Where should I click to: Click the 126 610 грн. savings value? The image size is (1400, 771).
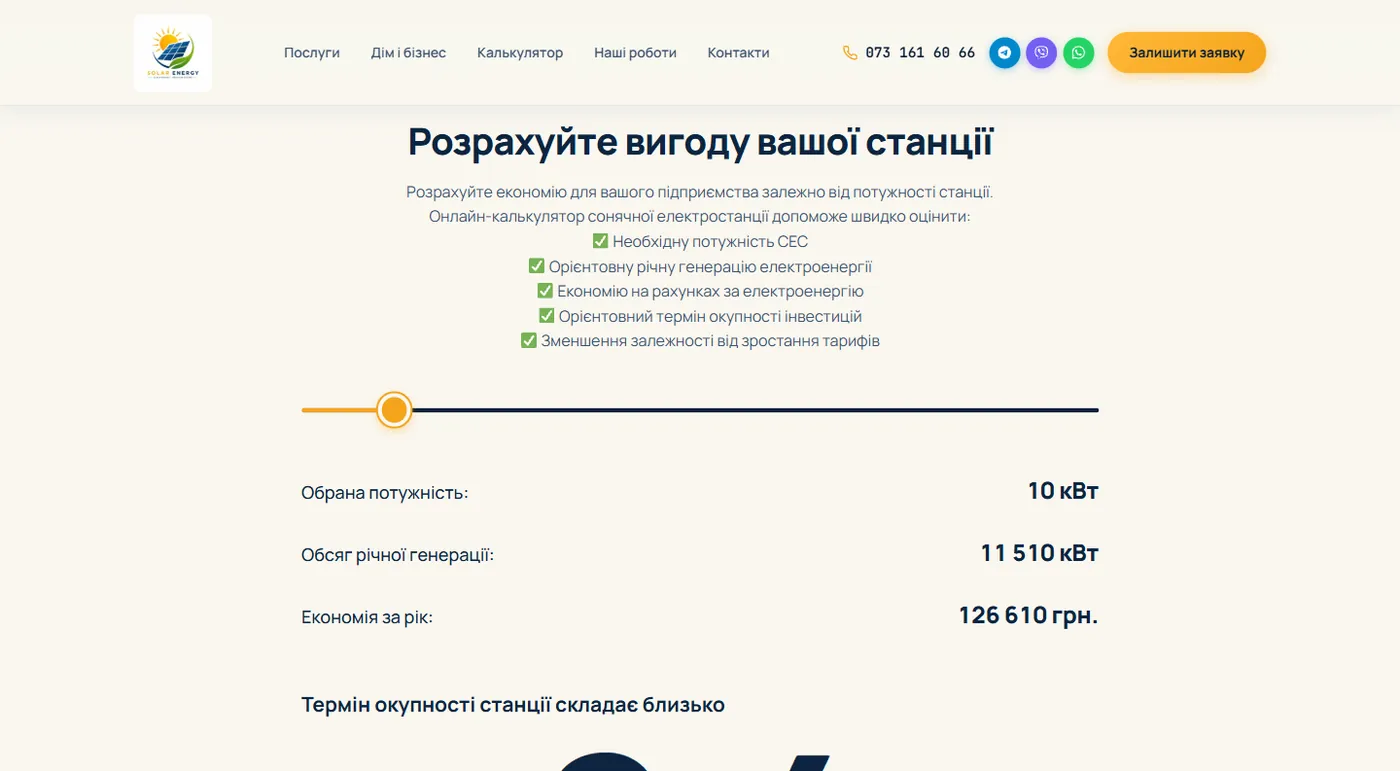click(x=1028, y=615)
